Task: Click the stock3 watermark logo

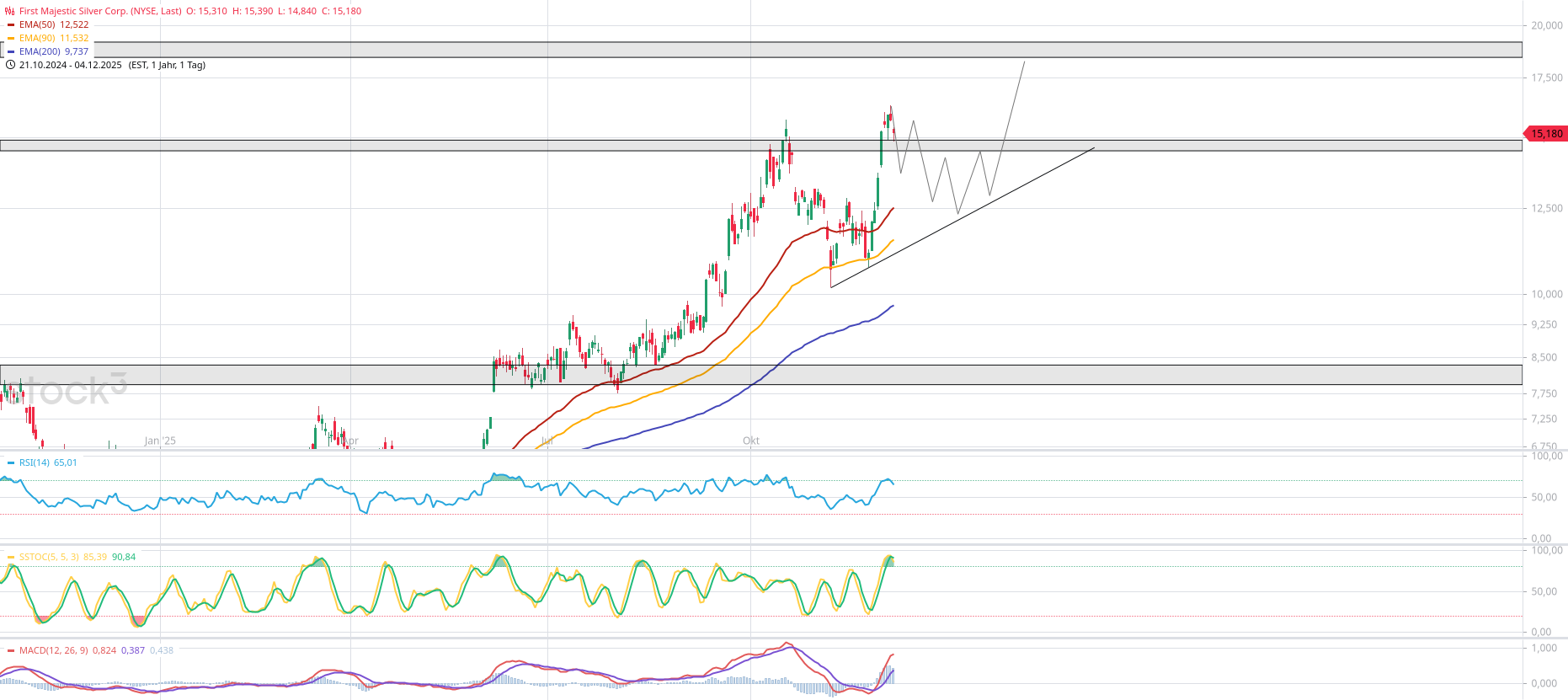Action: click(74, 390)
